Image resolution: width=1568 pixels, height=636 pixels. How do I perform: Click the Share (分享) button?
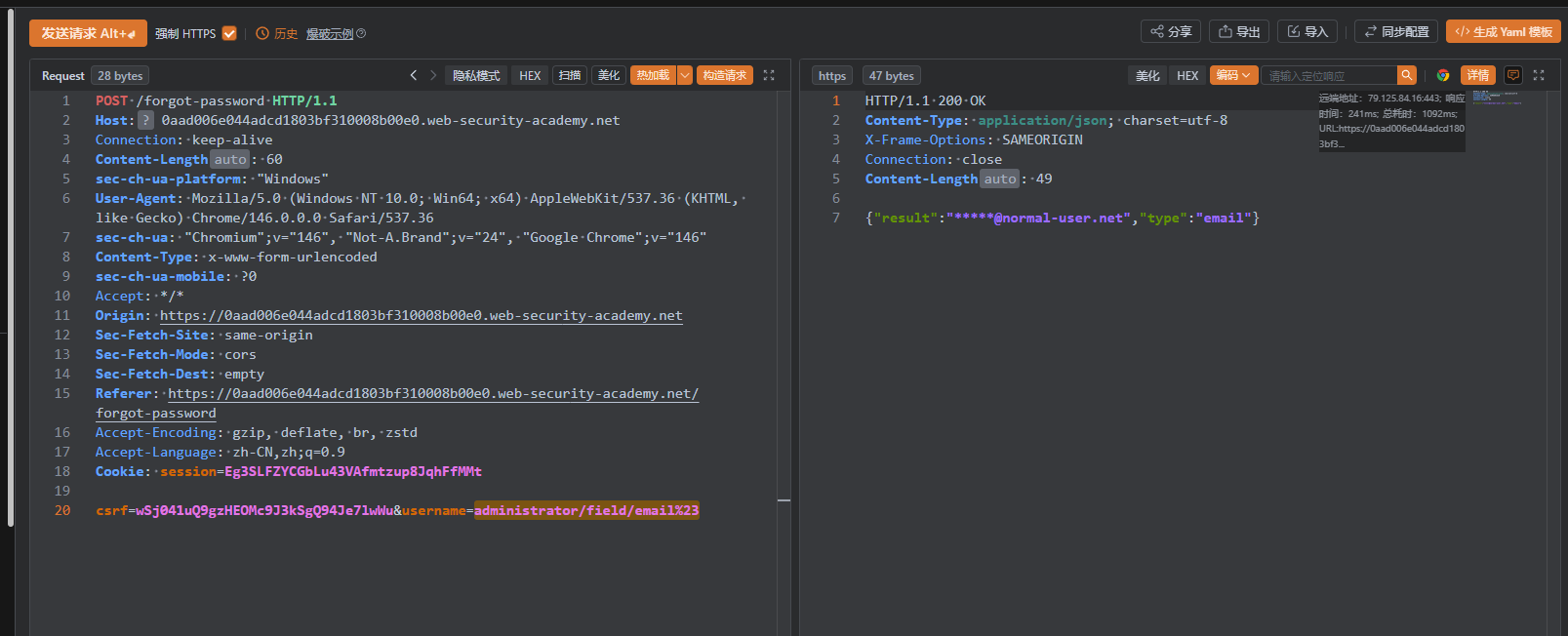[1171, 32]
